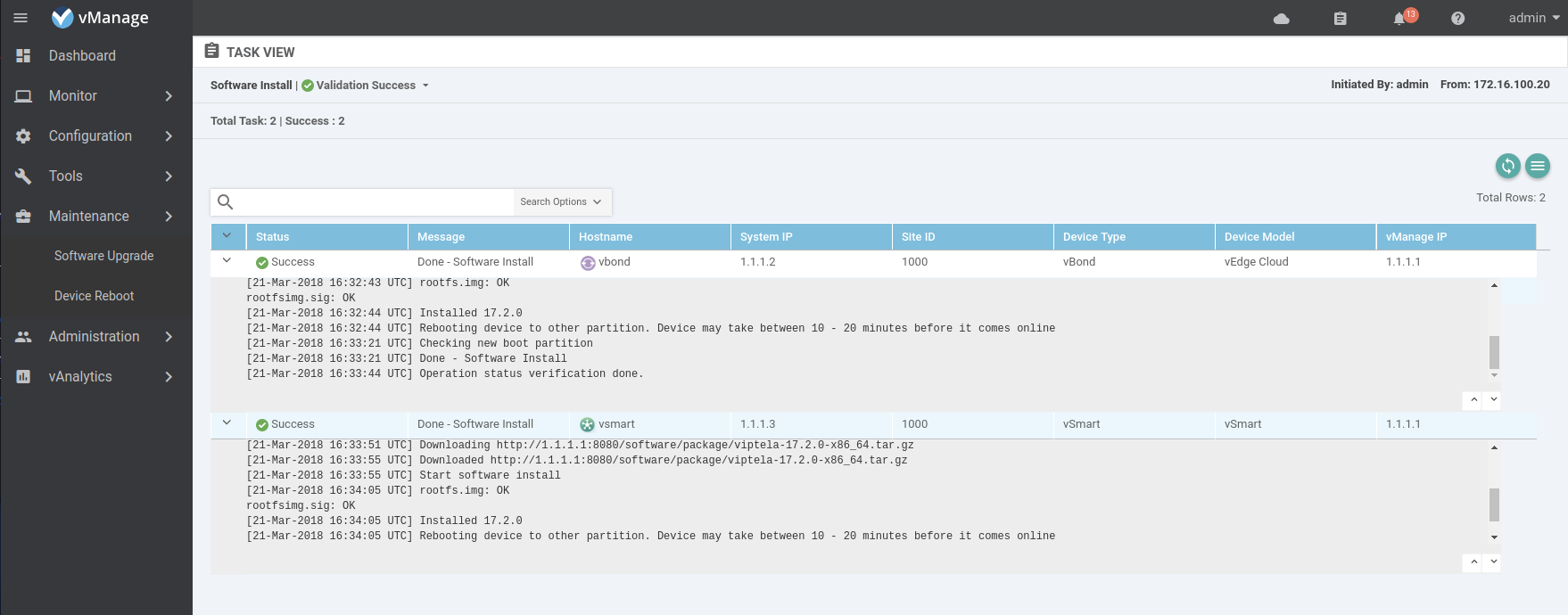The height and width of the screenshot is (615, 1568).
Task: Go to the Dashboard page
Action: 82,55
